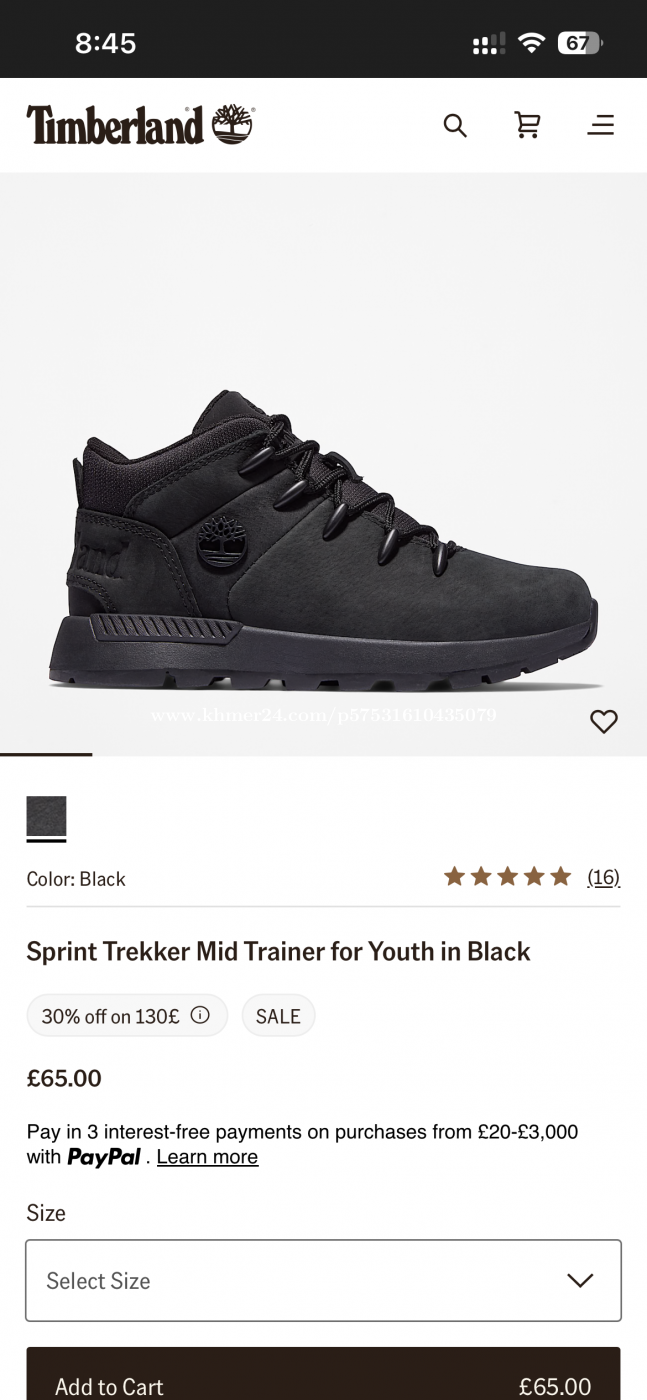Click the SALE badge
Image resolution: width=647 pixels, height=1400 pixels.
(278, 1016)
